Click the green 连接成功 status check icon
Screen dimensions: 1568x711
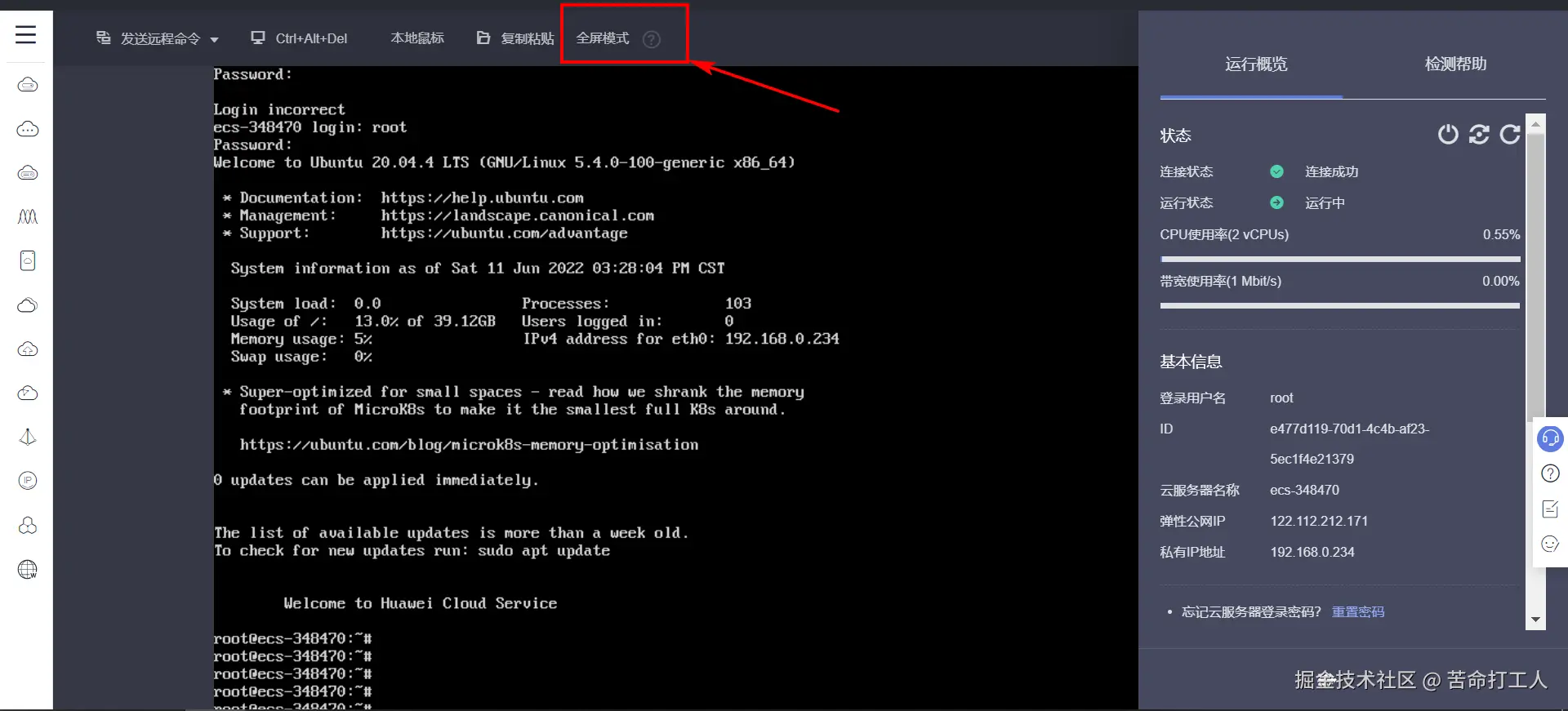coord(1276,171)
